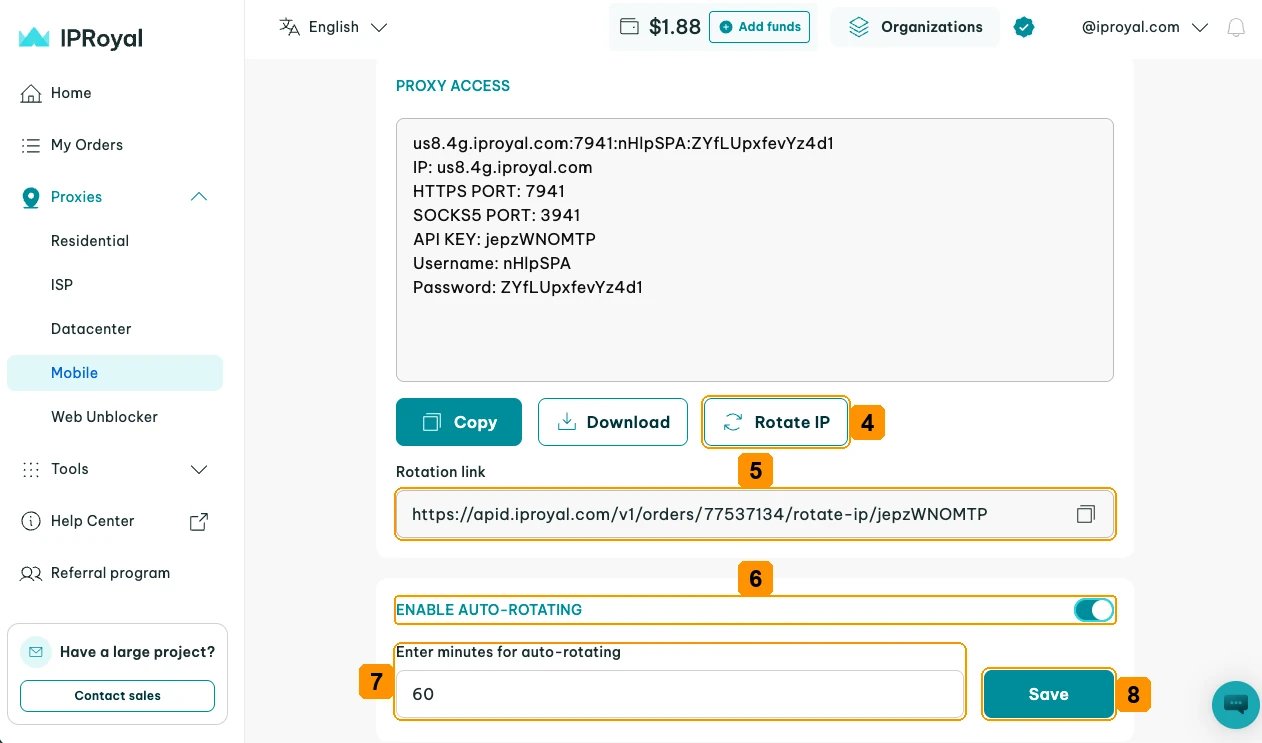Viewport: 1262px width, 743px height.
Task: Select the Mobile proxies item
Action: [115, 373]
